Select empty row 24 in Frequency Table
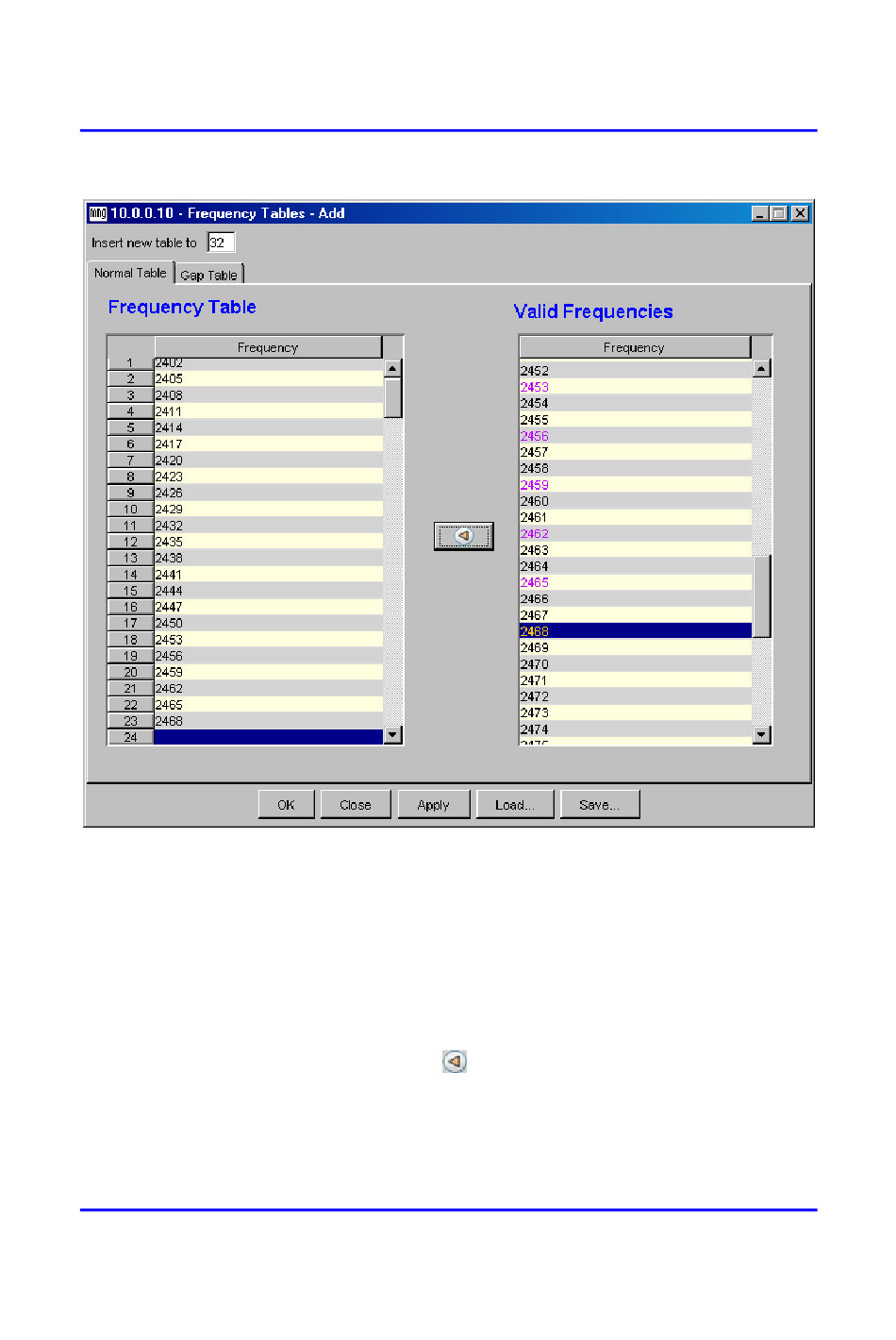Screen dimensions: 896x1340 [x=267, y=737]
